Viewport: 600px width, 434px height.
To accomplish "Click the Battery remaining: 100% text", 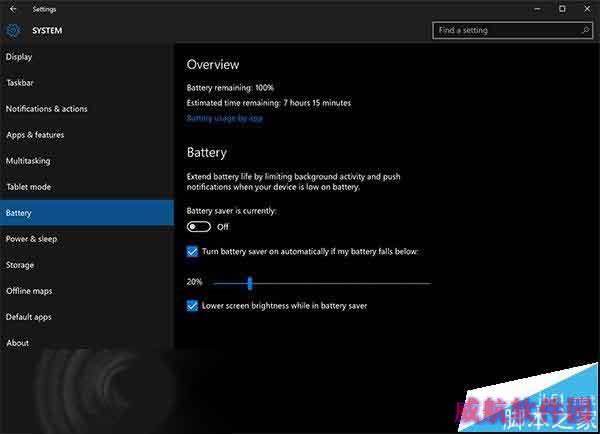I will [230, 88].
